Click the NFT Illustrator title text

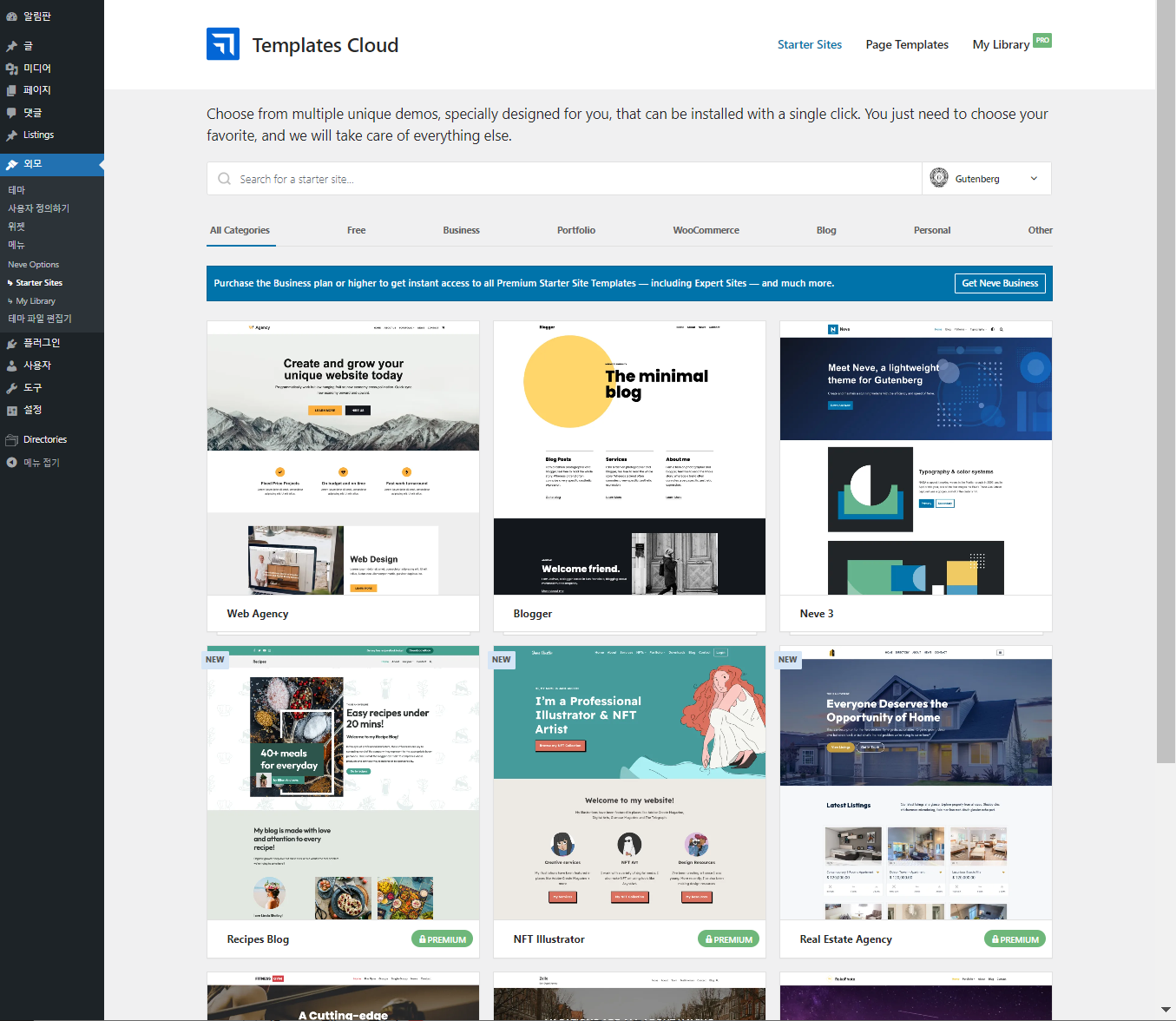click(549, 939)
